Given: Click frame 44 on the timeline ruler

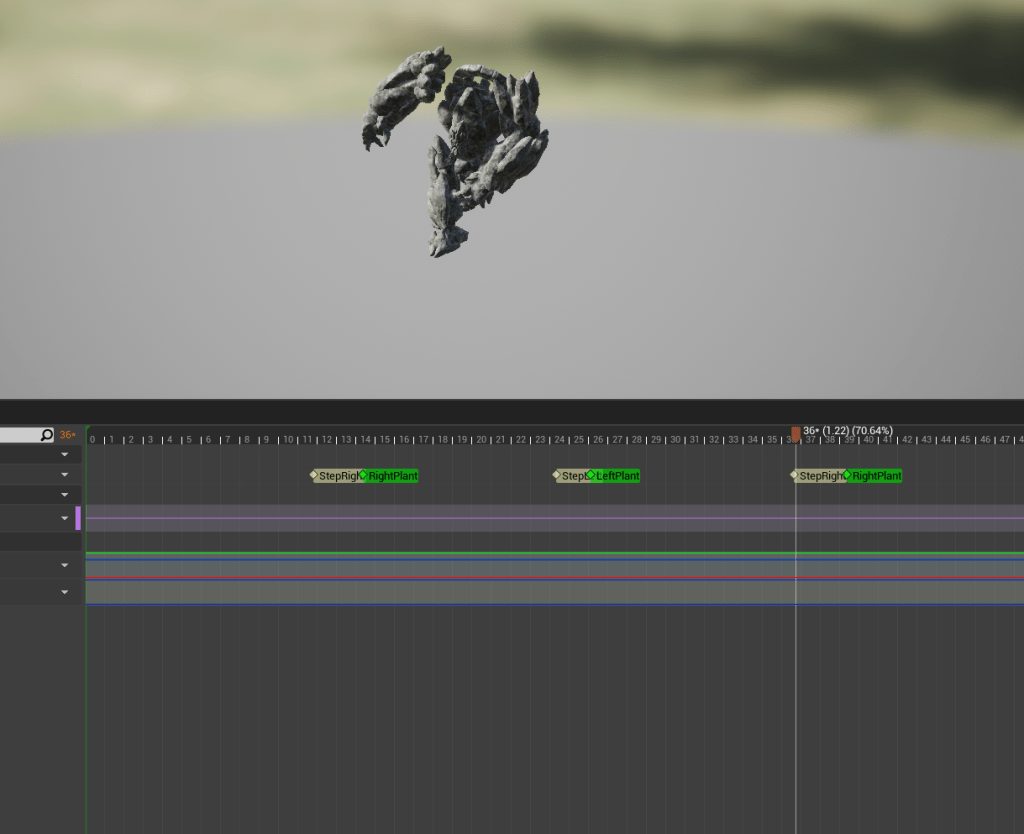Looking at the screenshot, I should click(946, 439).
